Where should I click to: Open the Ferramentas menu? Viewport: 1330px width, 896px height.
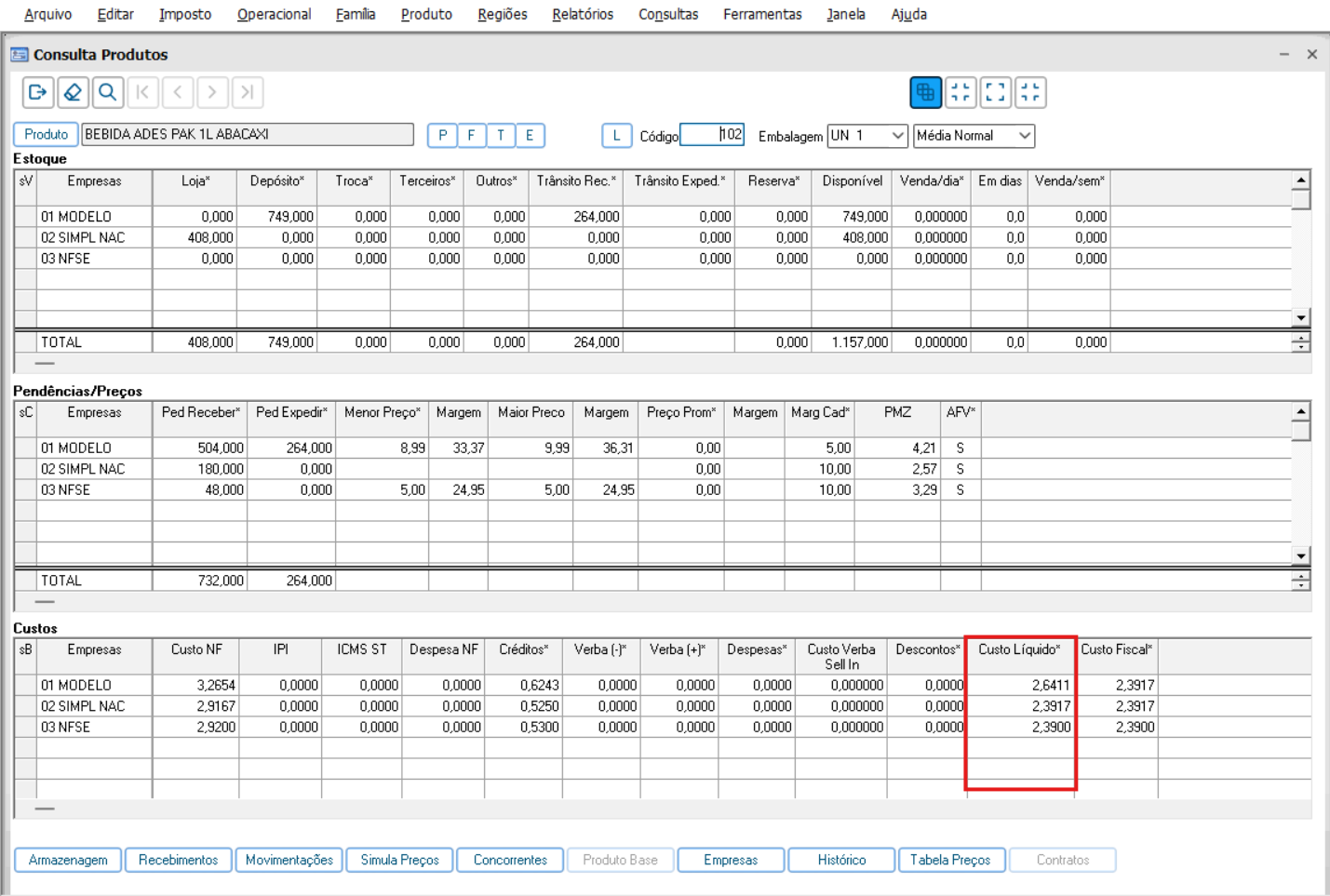[x=762, y=14]
